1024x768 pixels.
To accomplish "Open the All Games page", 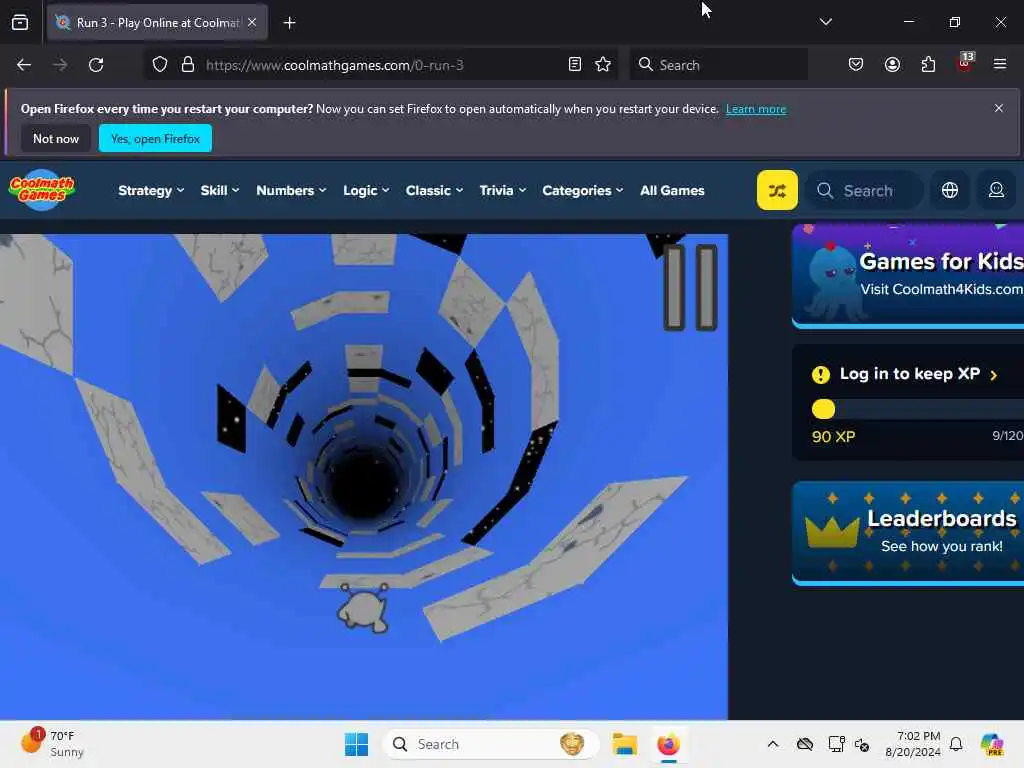I will (x=672, y=191).
